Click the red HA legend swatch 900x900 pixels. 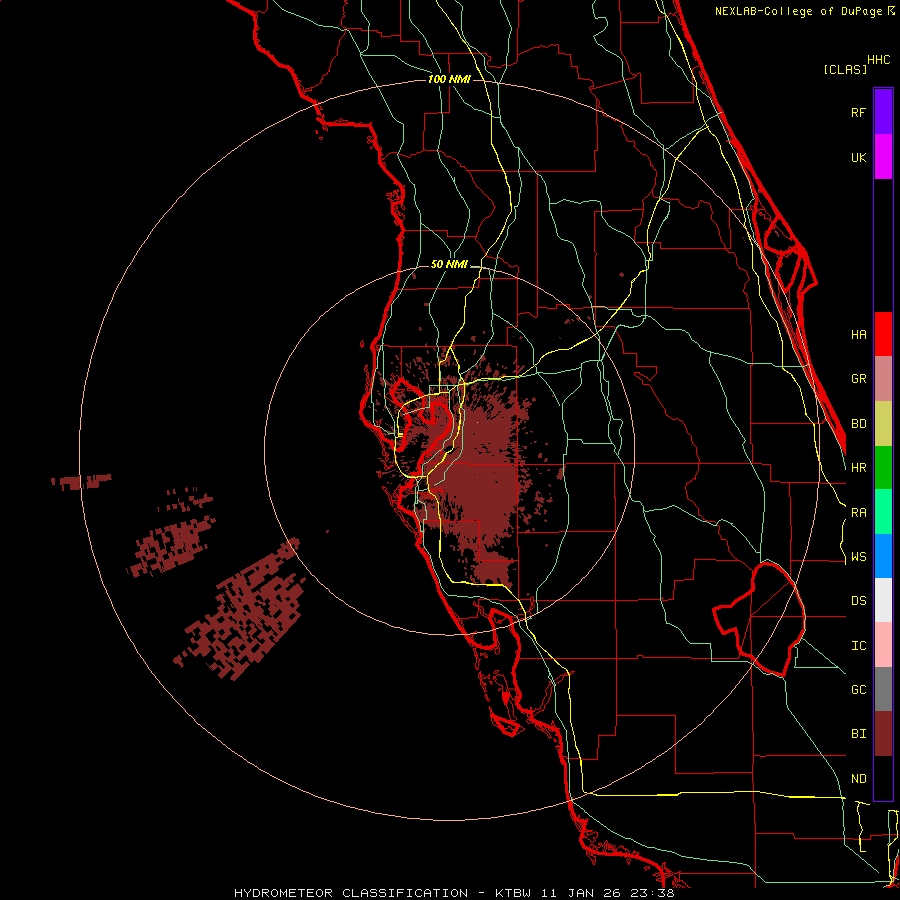[x=883, y=334]
